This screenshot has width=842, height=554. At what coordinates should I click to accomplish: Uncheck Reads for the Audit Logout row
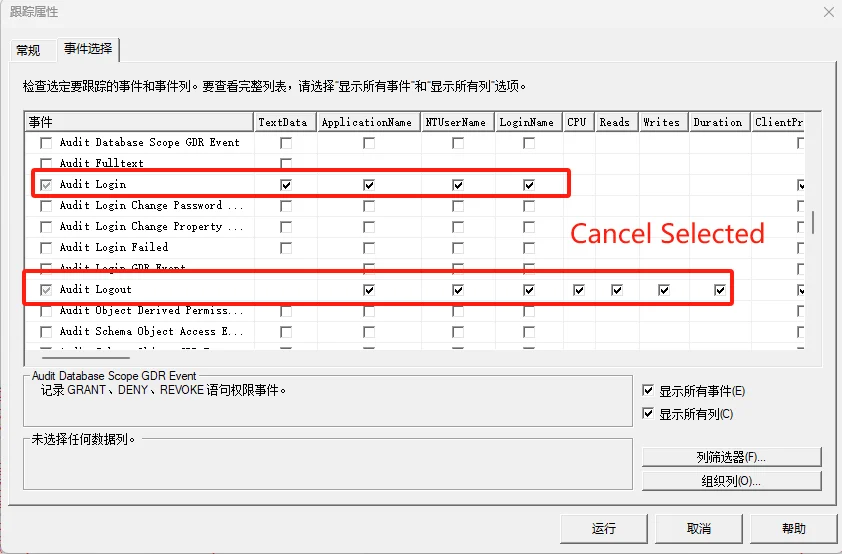point(617,290)
